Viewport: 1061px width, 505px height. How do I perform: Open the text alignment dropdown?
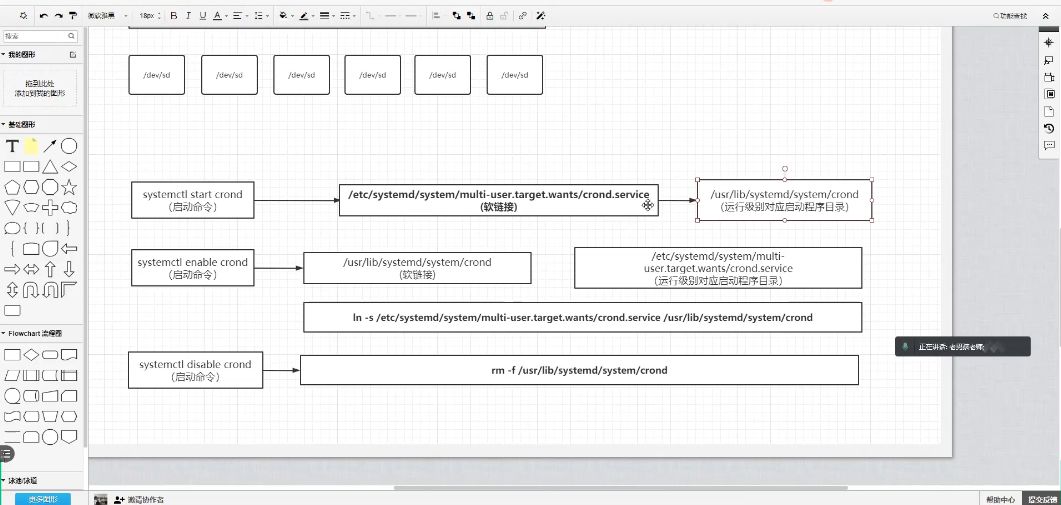[241, 16]
